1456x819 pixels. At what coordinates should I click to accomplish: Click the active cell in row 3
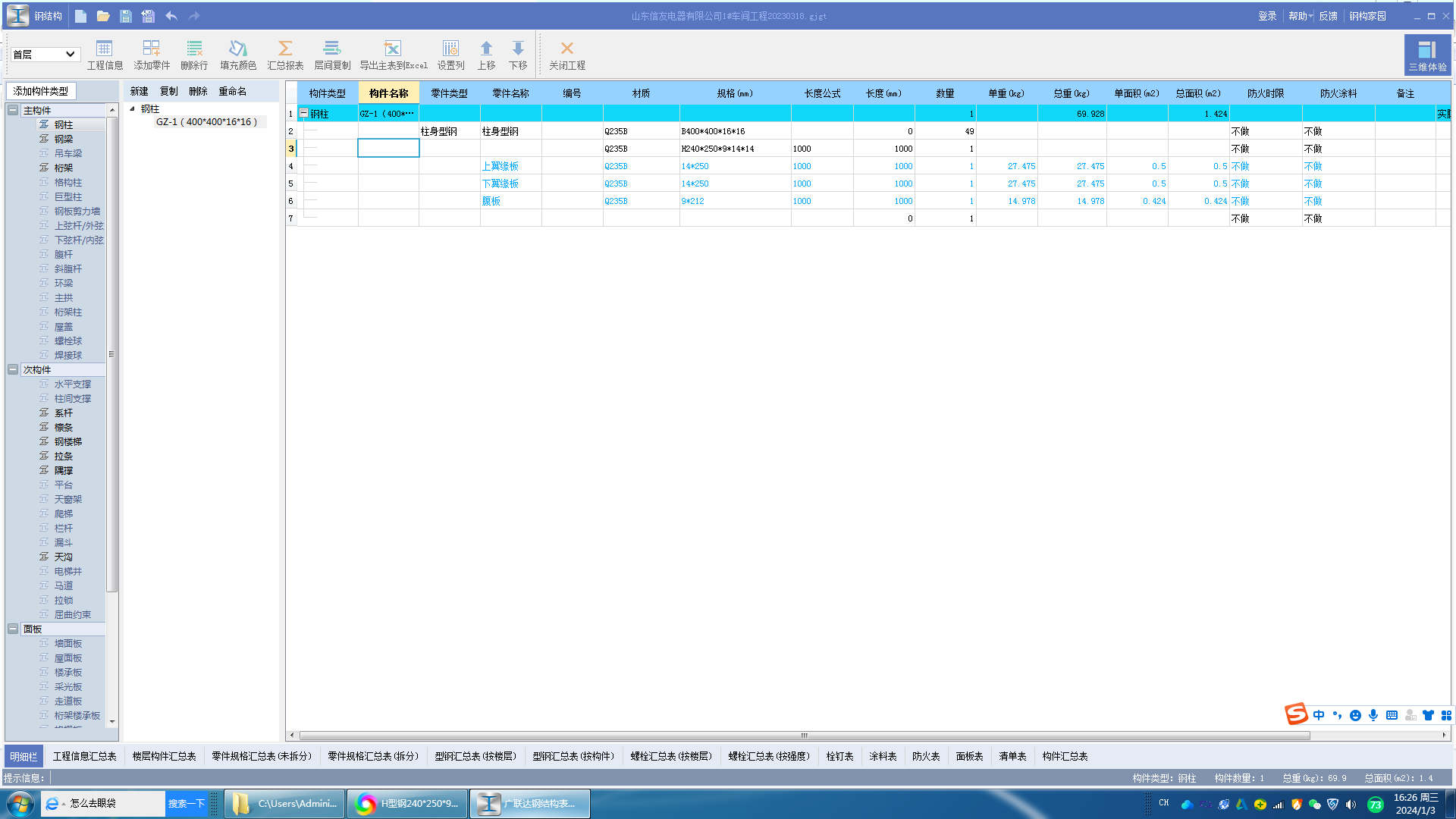[x=388, y=149]
